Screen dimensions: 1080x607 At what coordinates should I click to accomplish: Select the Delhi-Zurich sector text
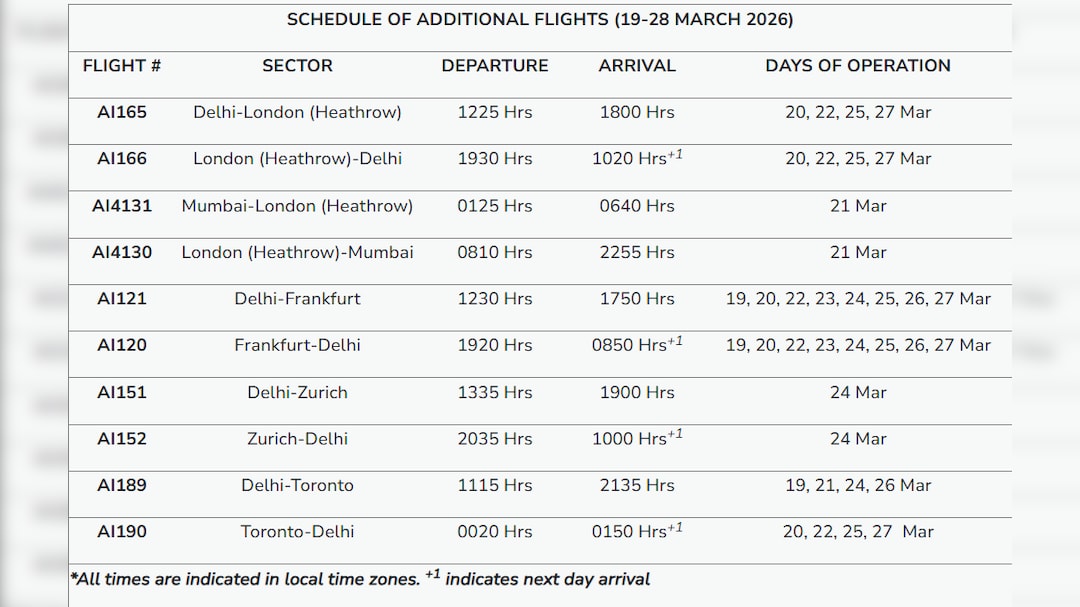[297, 392]
